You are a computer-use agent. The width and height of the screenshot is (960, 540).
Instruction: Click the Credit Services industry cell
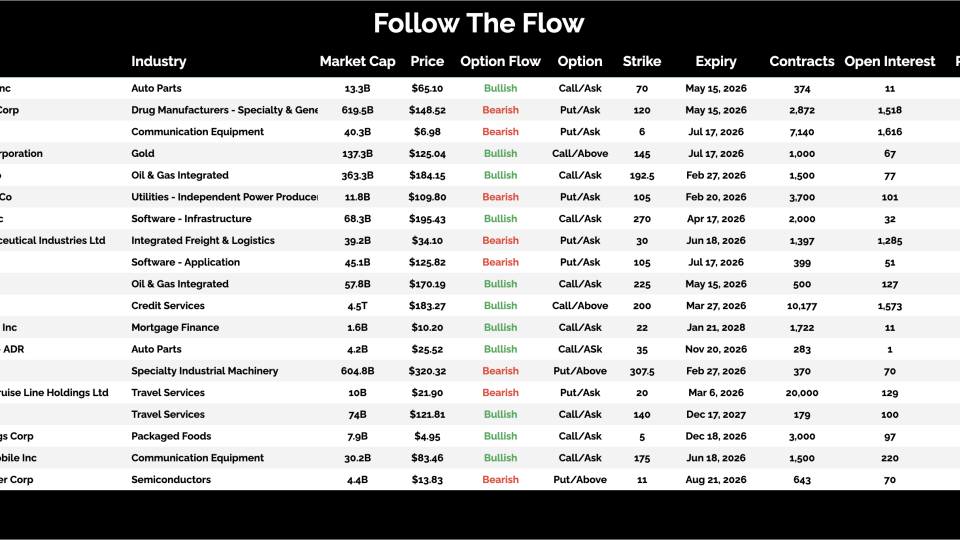[x=168, y=306]
